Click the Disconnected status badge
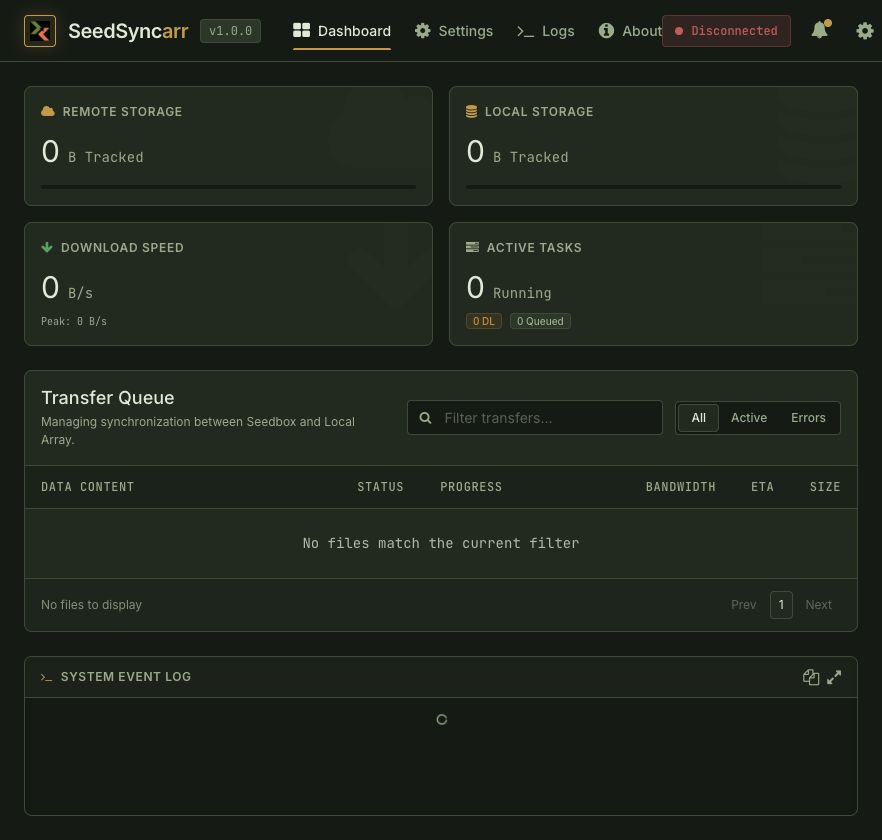Image resolution: width=882 pixels, height=840 pixels. click(x=726, y=31)
